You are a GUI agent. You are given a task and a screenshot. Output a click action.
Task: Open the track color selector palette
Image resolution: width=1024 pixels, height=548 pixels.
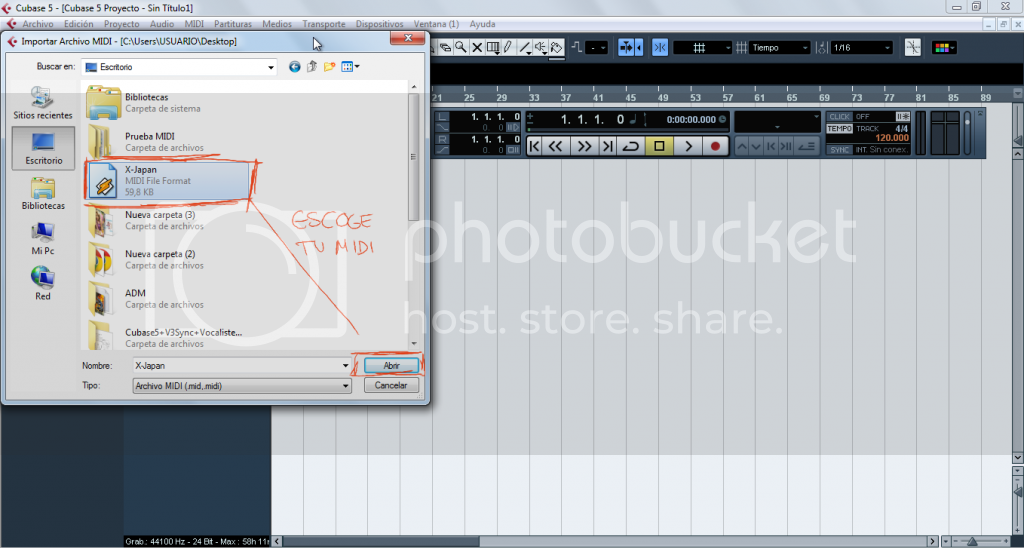pos(944,48)
